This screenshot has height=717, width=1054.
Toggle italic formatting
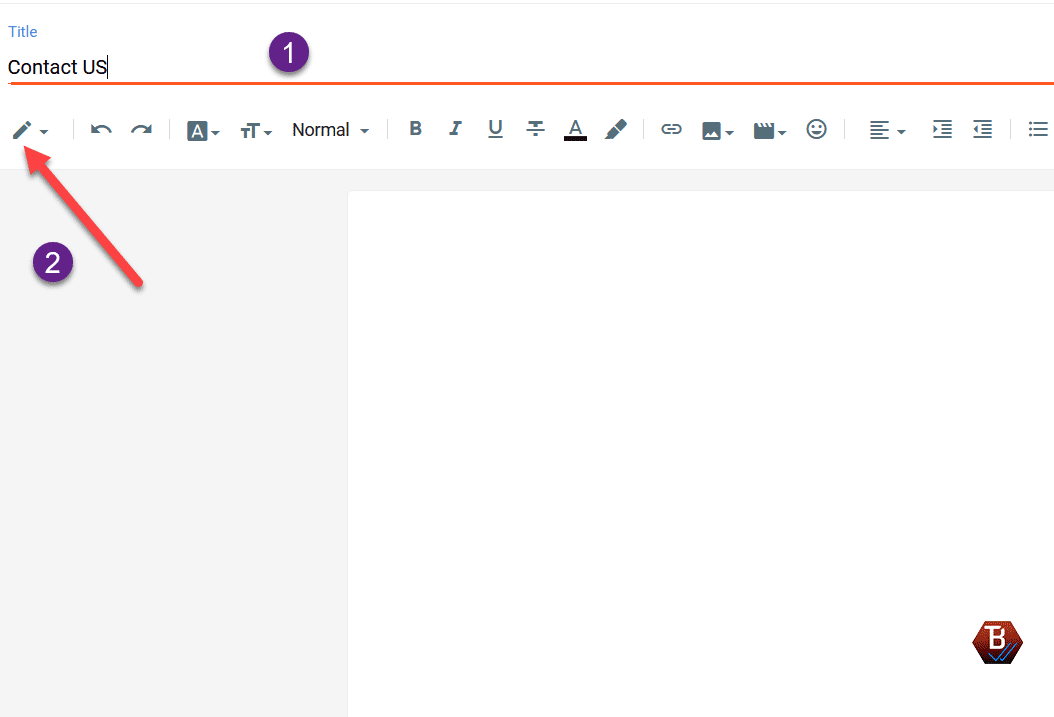(455, 128)
